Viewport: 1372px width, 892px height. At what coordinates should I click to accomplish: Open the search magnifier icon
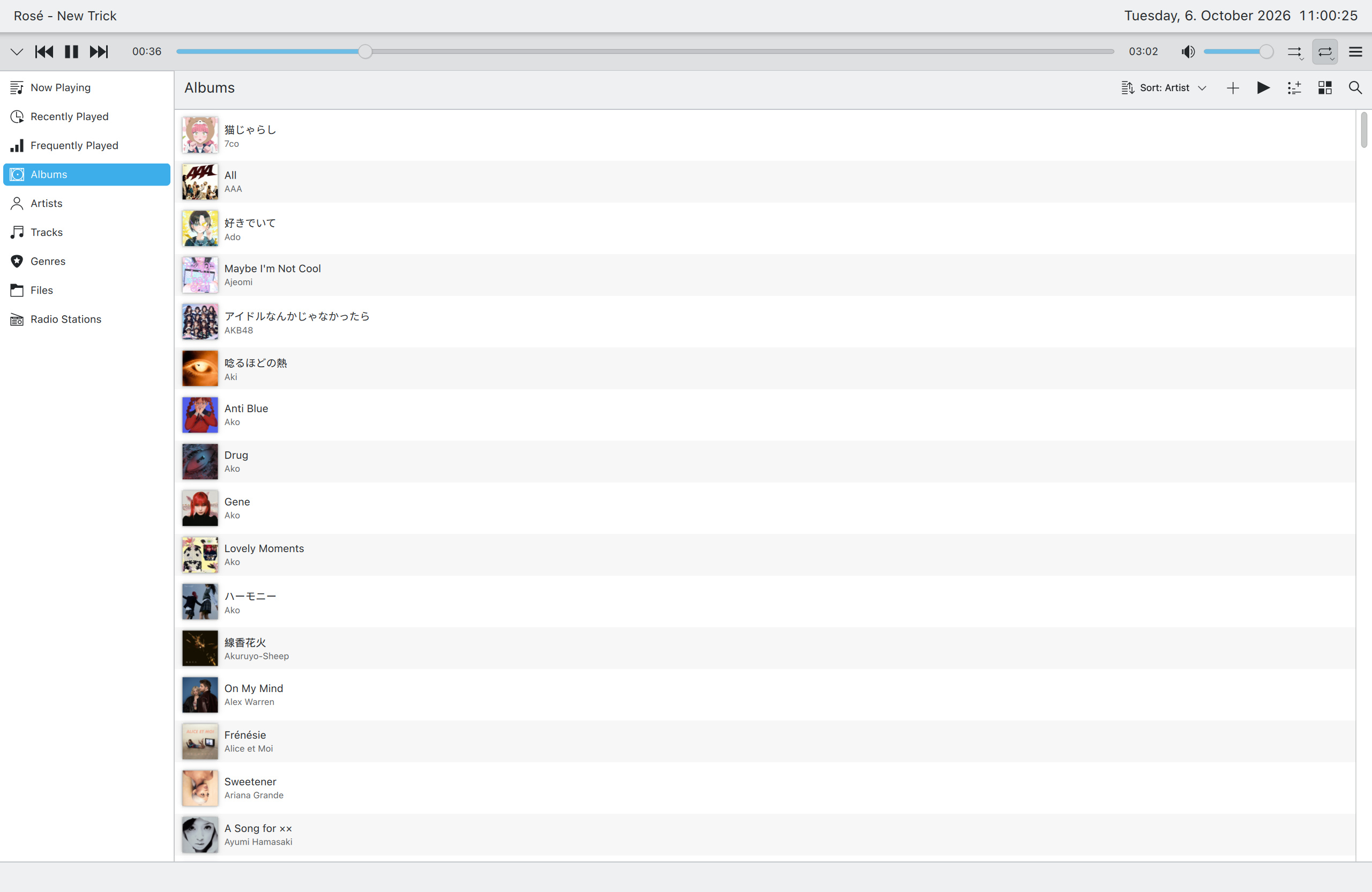click(1355, 87)
